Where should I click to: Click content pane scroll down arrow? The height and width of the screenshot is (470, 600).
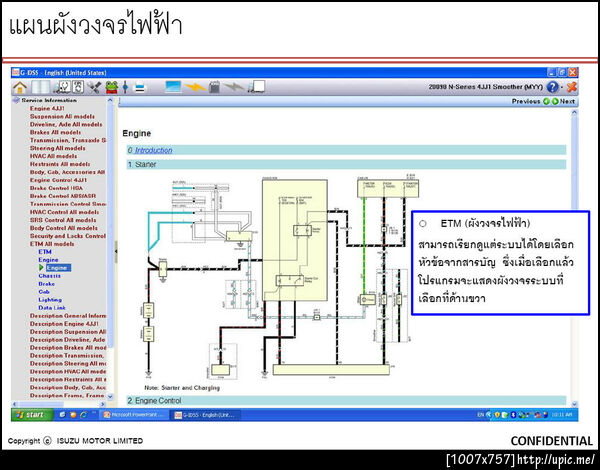574,404
